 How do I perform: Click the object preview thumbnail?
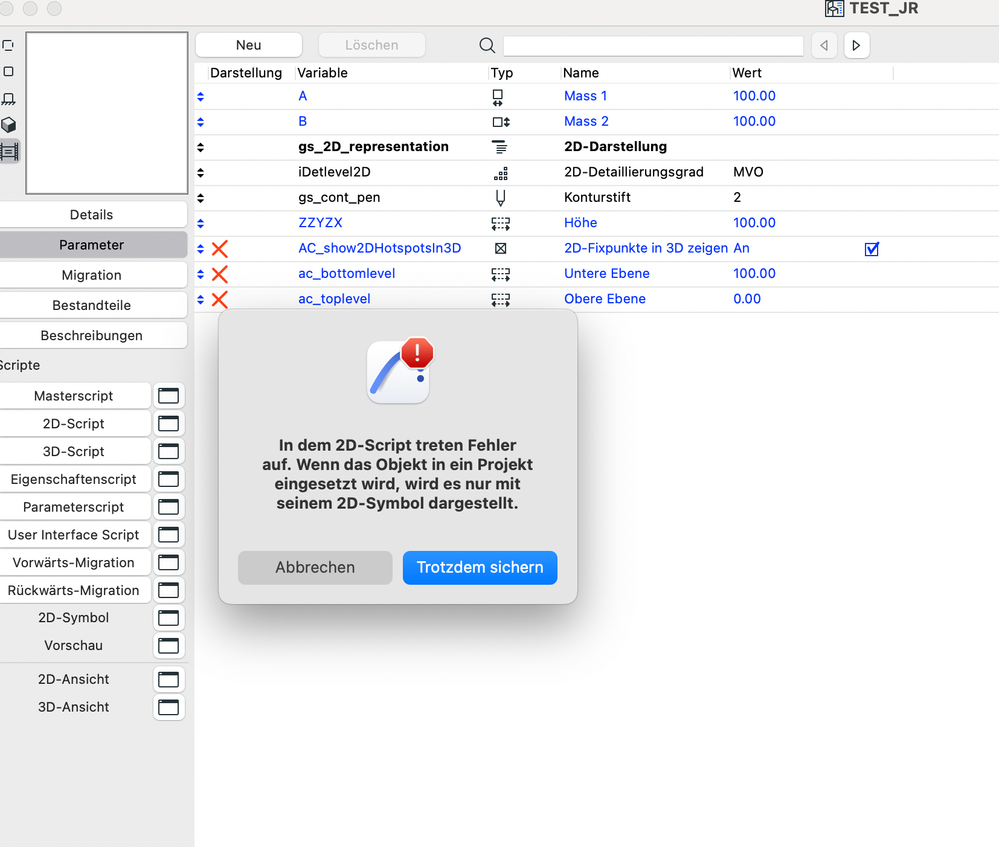(x=106, y=113)
